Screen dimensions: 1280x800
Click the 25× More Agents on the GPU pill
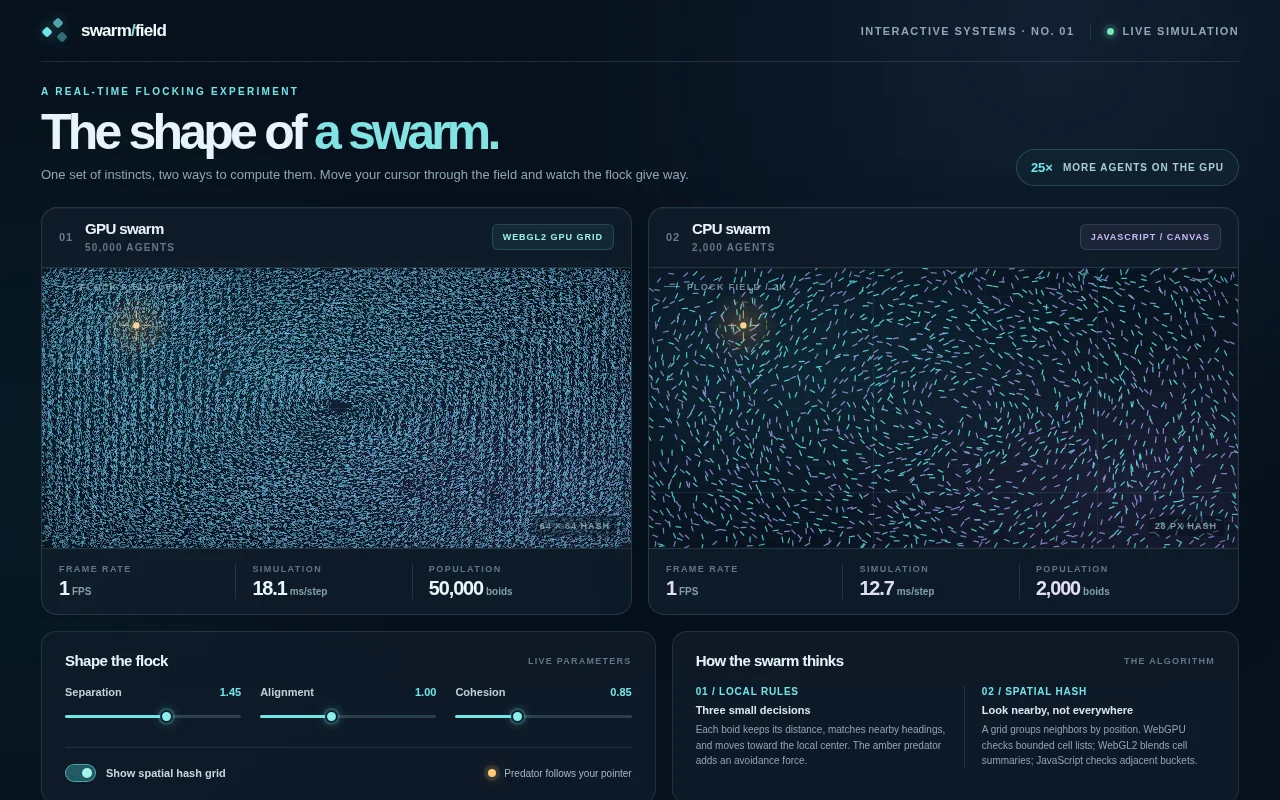(x=1127, y=168)
